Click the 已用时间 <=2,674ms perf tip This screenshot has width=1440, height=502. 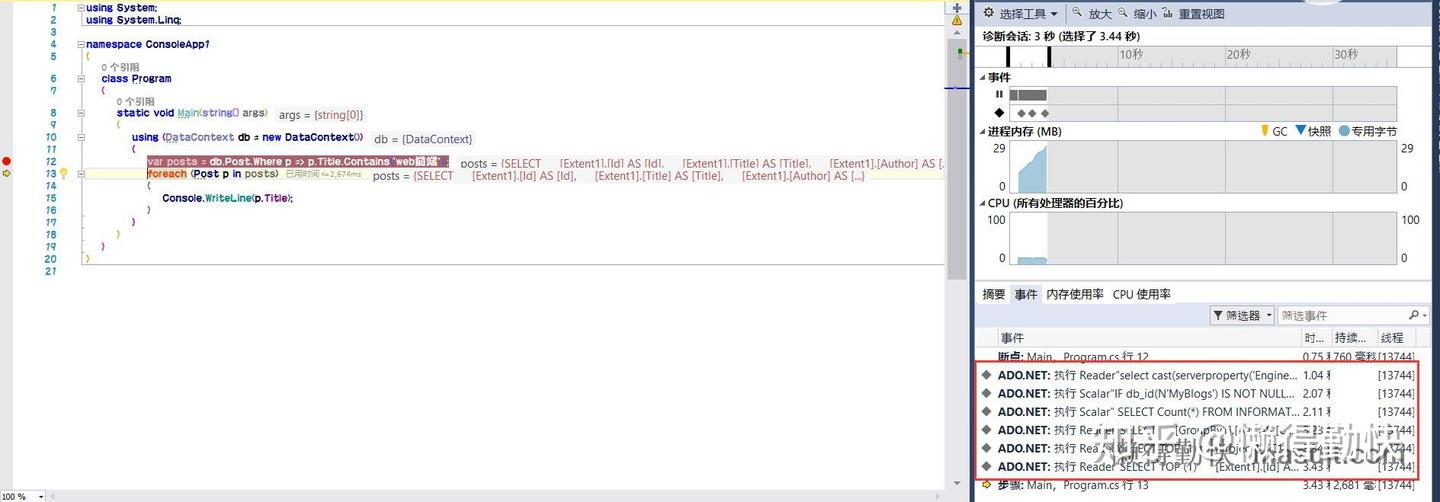pos(323,174)
